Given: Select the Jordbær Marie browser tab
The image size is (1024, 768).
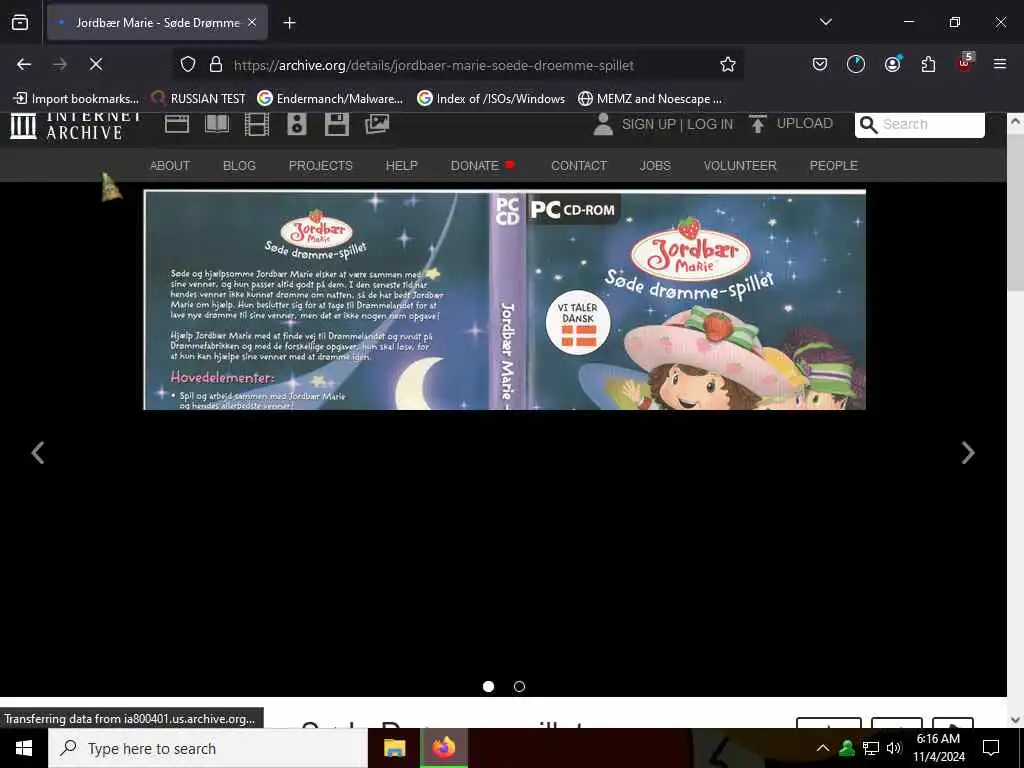Looking at the screenshot, I should 157,23.
